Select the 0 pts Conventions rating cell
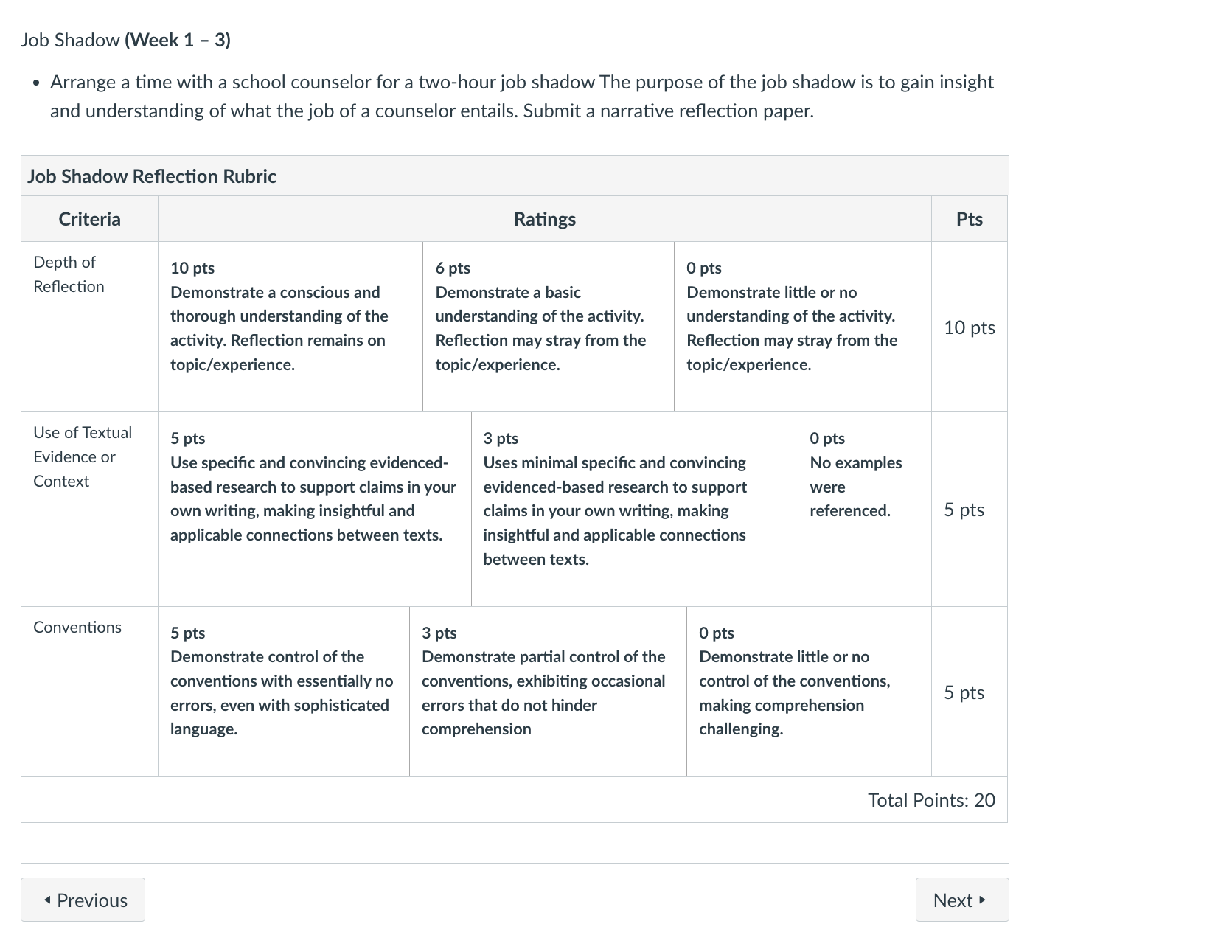Viewport: 1232px width, 952px height. [810, 692]
